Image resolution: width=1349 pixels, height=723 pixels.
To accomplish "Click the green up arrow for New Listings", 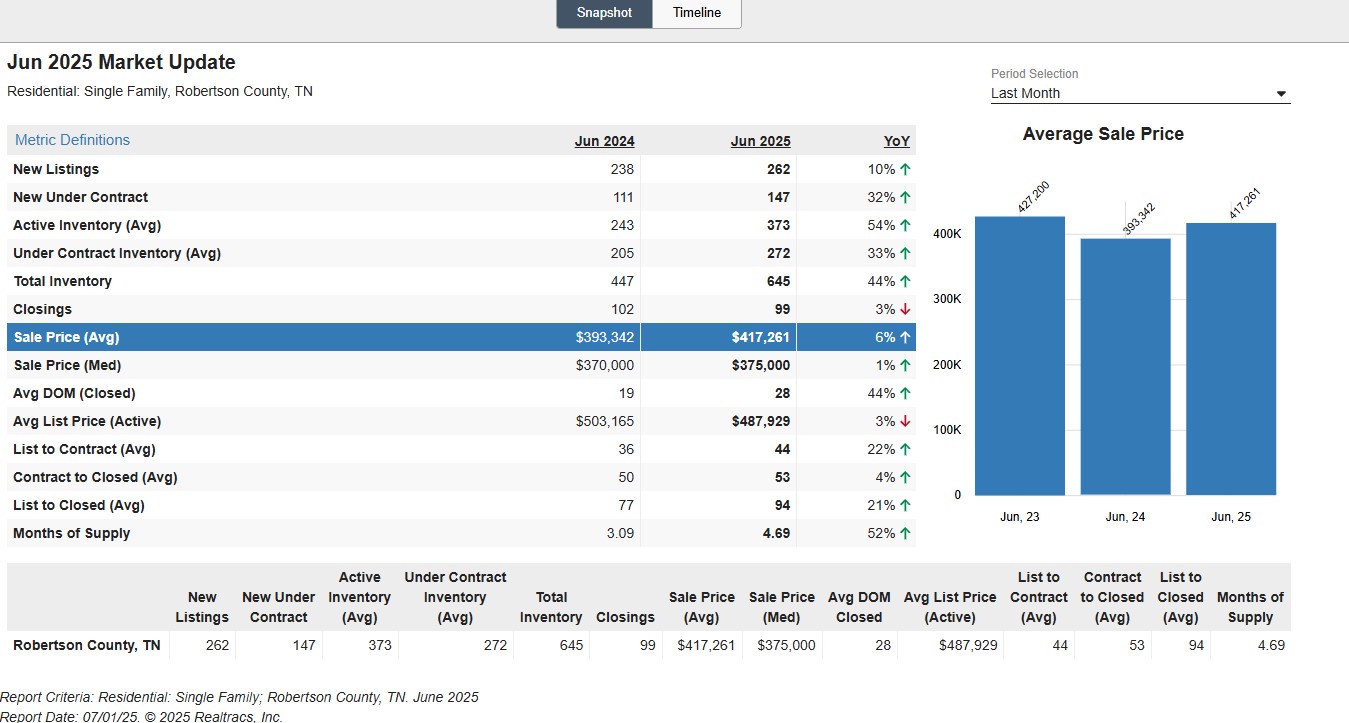I will pyautogui.click(x=905, y=169).
